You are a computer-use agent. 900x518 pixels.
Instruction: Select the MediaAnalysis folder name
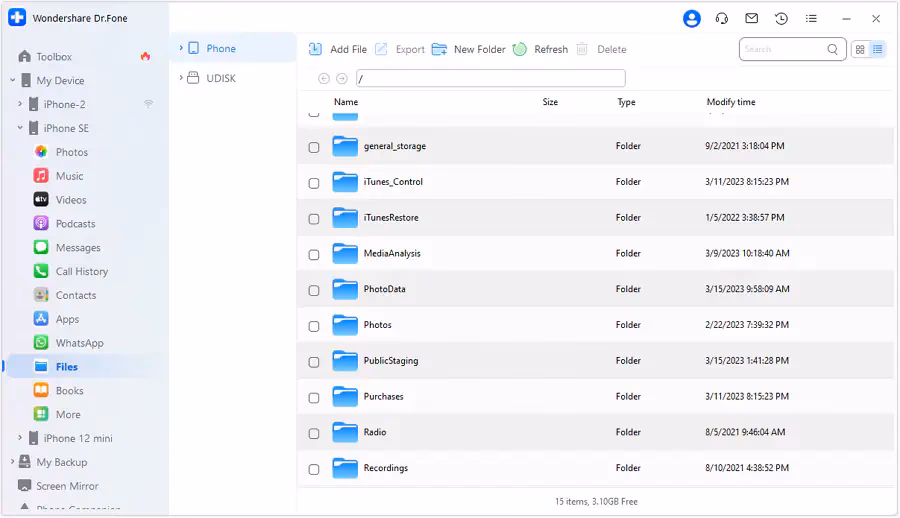[392, 253]
